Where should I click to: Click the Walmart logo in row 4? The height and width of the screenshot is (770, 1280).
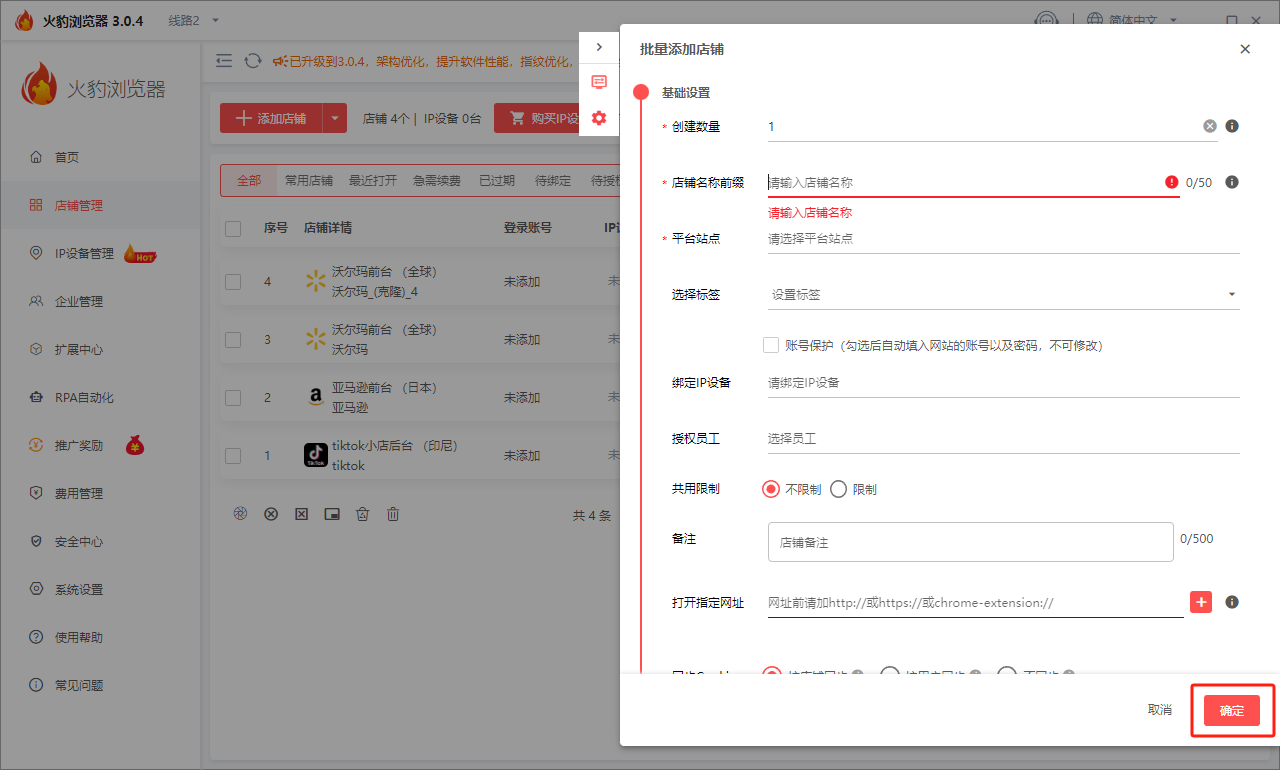316,282
